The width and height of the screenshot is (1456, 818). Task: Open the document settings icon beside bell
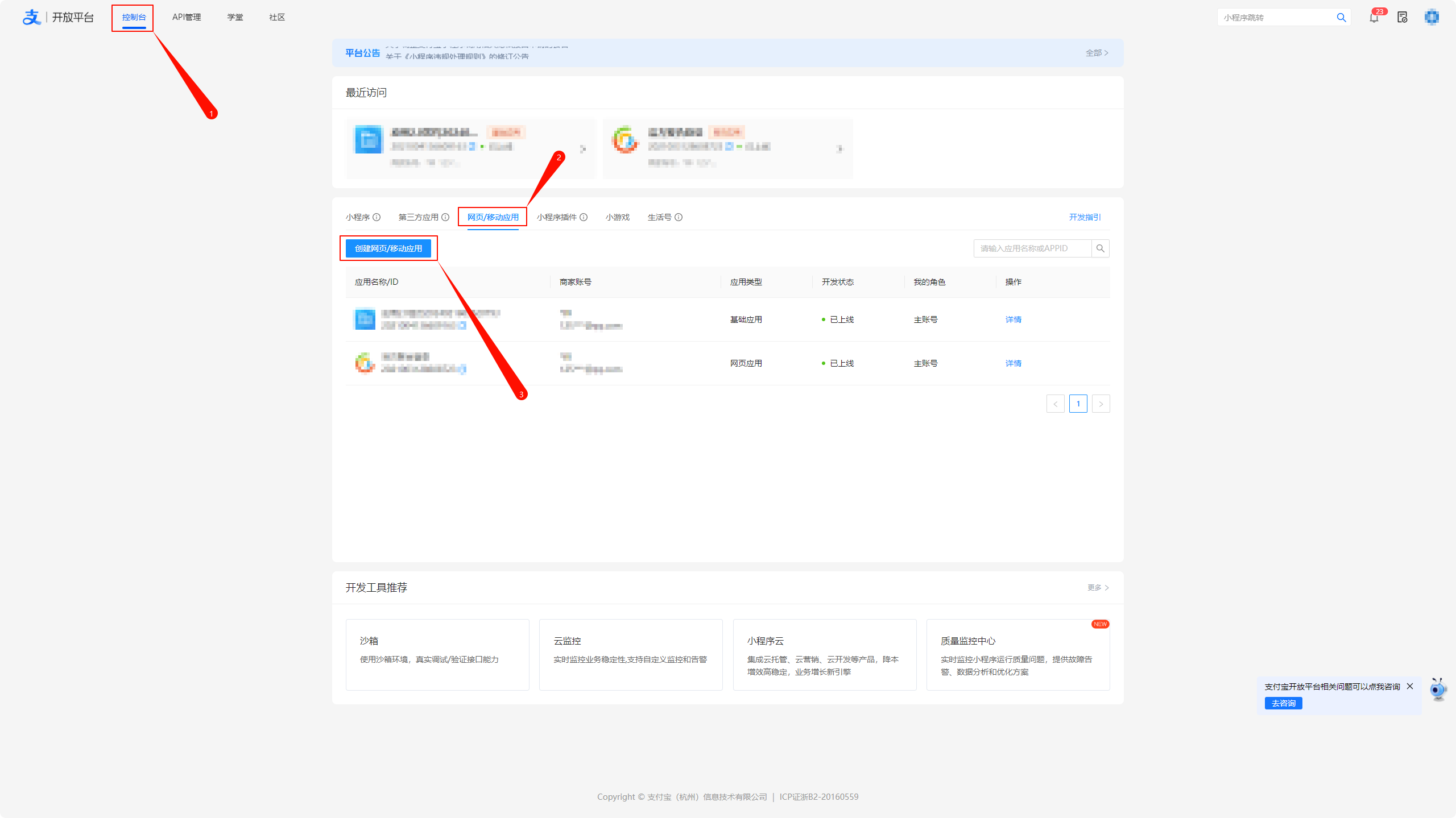(x=1402, y=18)
